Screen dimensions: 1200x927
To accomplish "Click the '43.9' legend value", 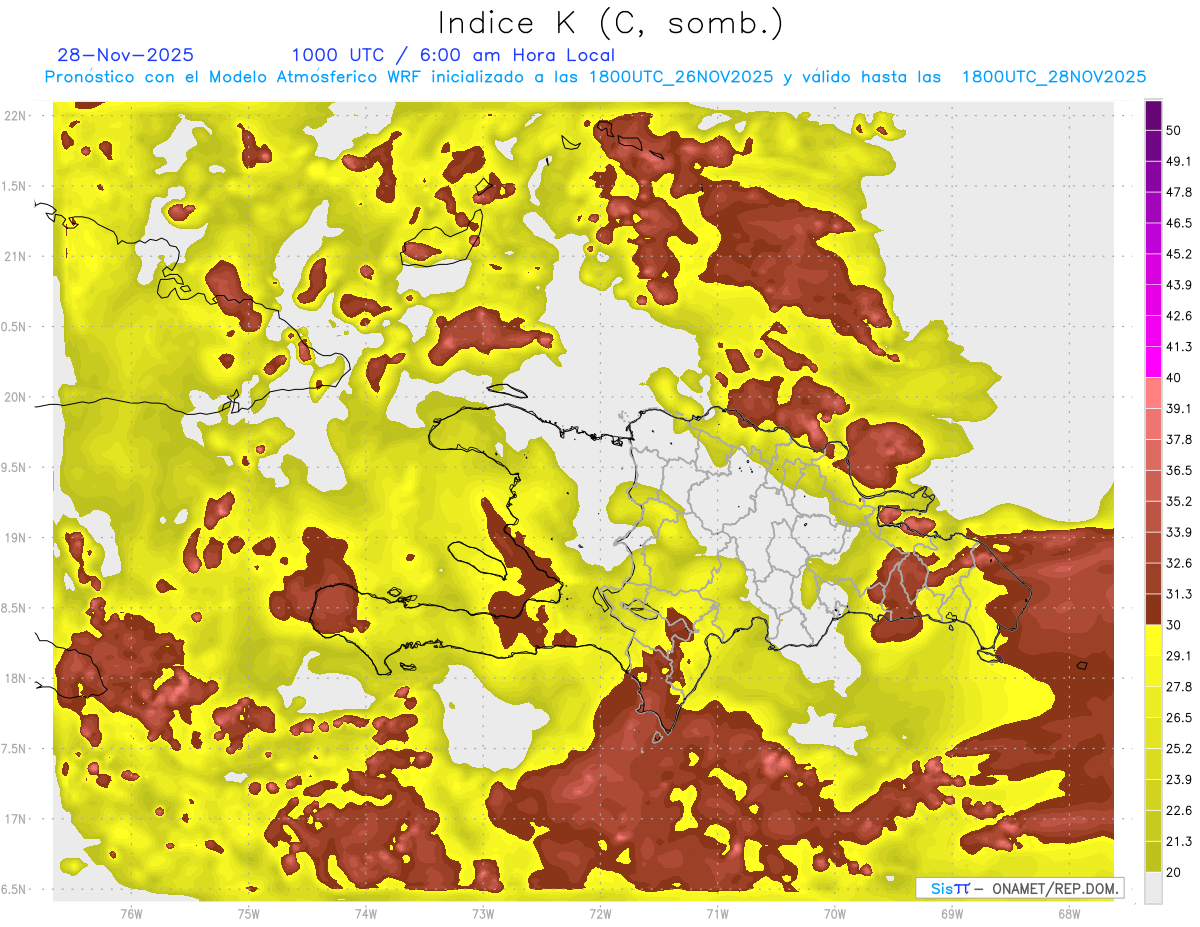I will (1179, 285).
